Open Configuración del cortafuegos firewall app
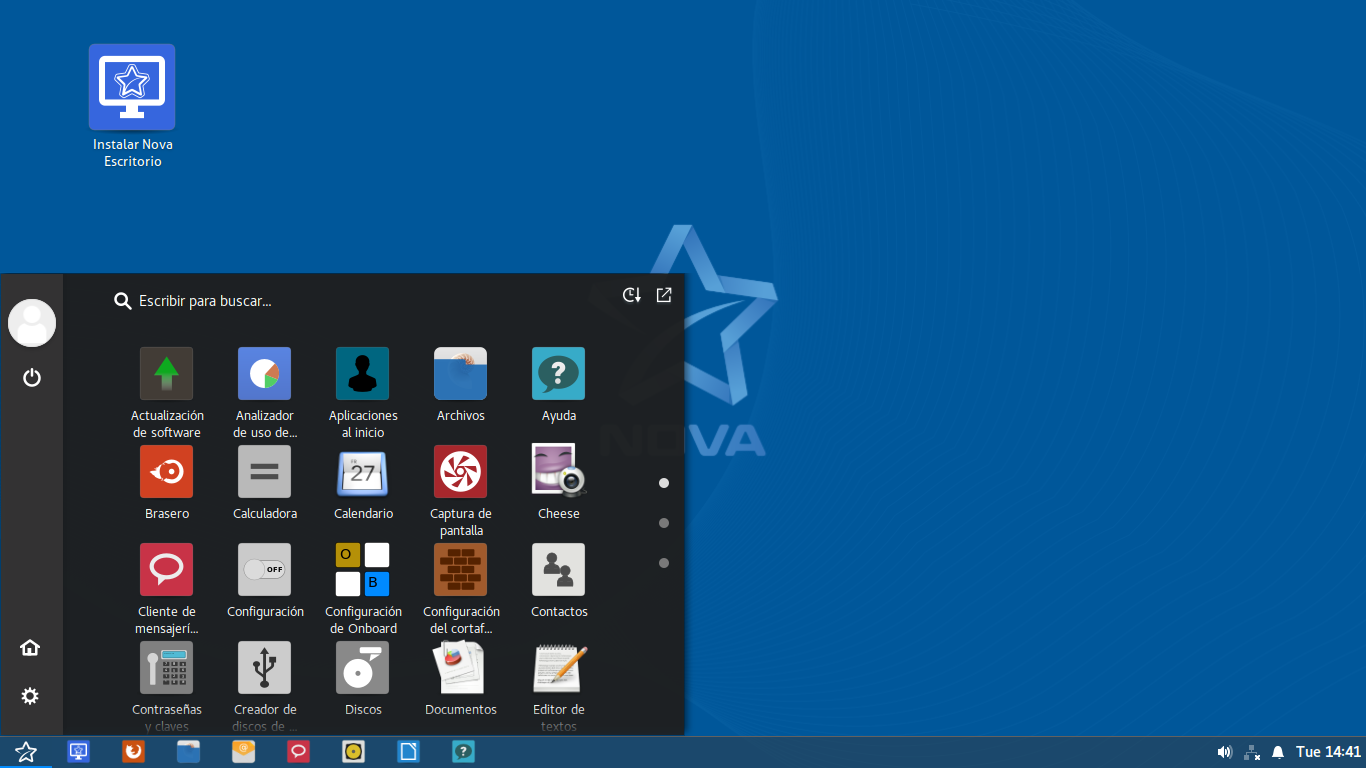This screenshot has height=768, width=1366. coord(460,570)
